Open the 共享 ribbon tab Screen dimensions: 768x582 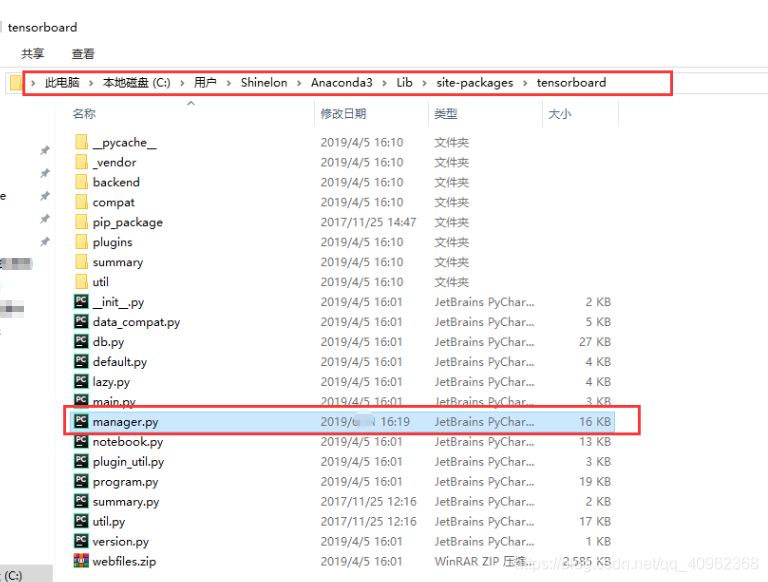pos(33,53)
